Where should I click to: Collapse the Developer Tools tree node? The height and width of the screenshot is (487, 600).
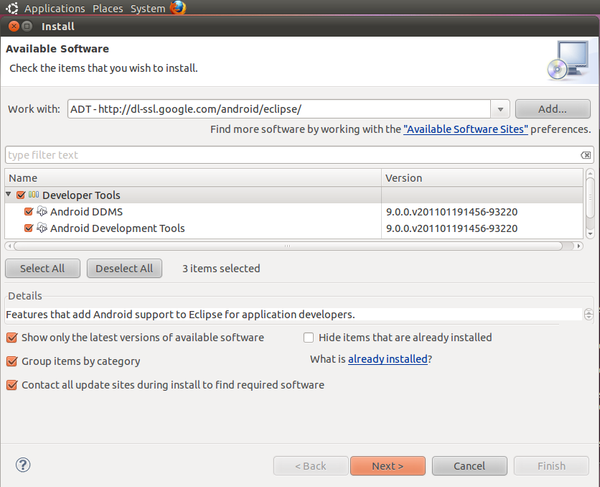pyautogui.click(x=8, y=194)
